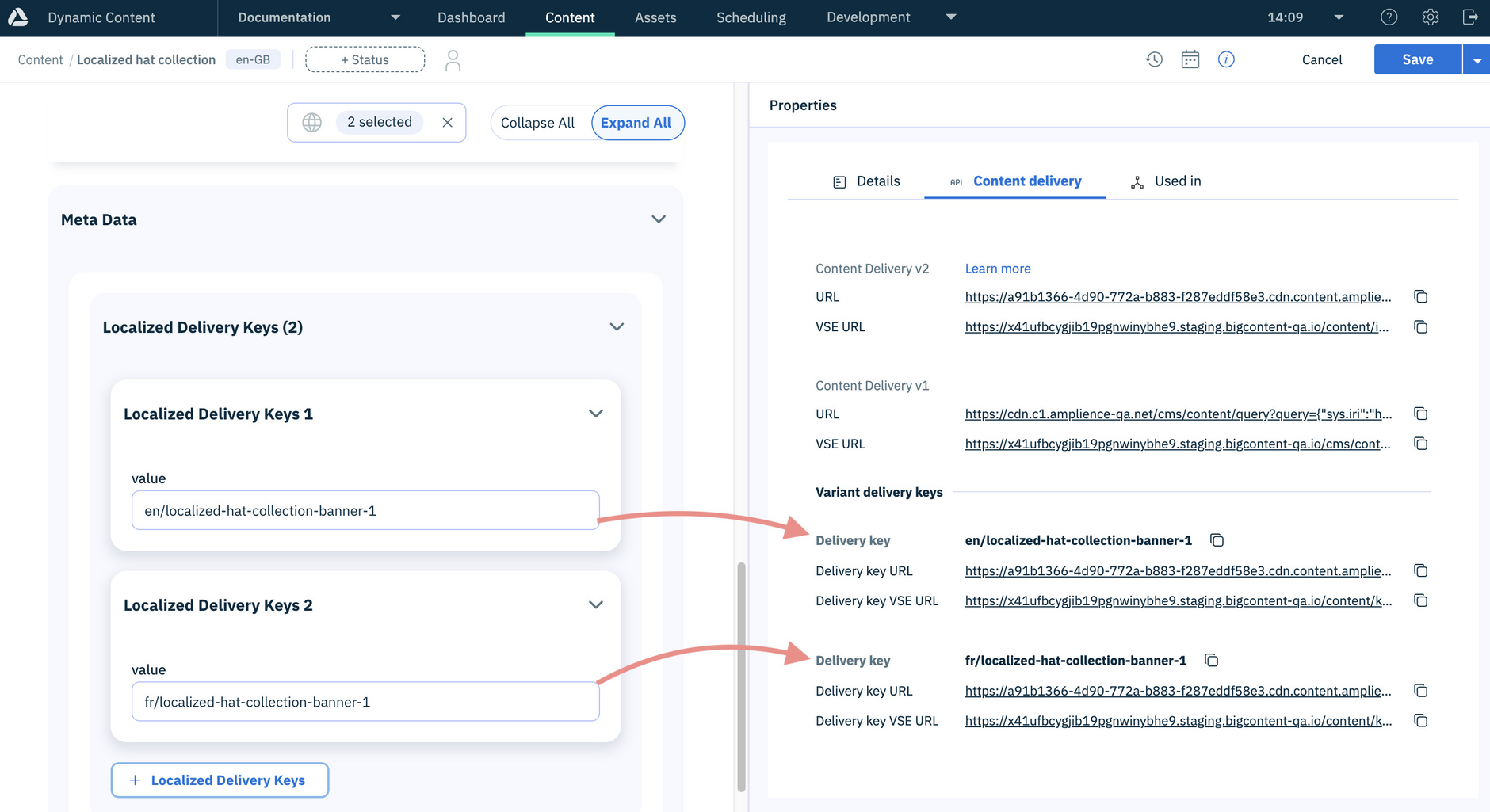Click the locale globe icon
This screenshot has width=1490, height=812.
click(x=312, y=123)
